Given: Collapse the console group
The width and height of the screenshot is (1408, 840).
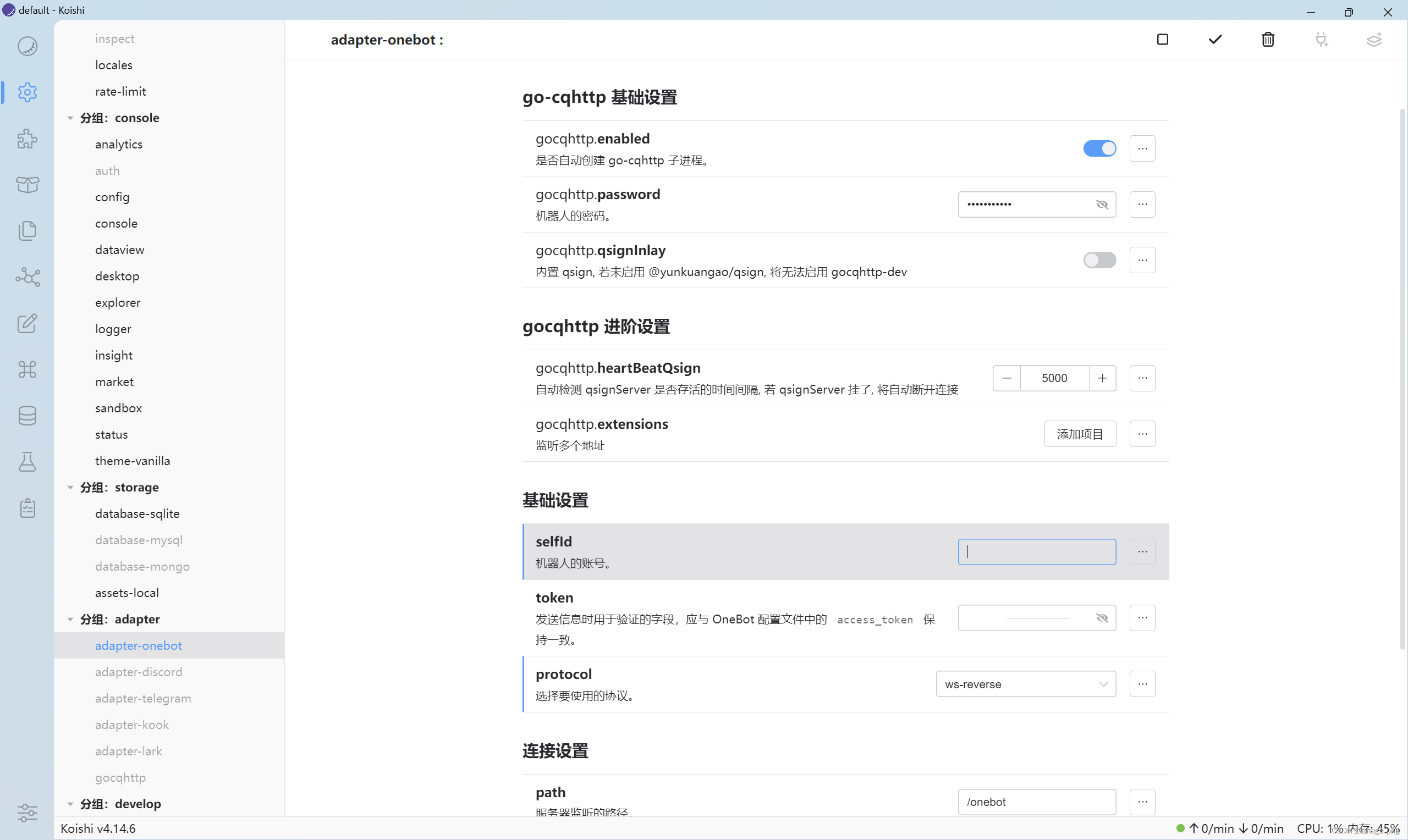Looking at the screenshot, I should coord(70,118).
